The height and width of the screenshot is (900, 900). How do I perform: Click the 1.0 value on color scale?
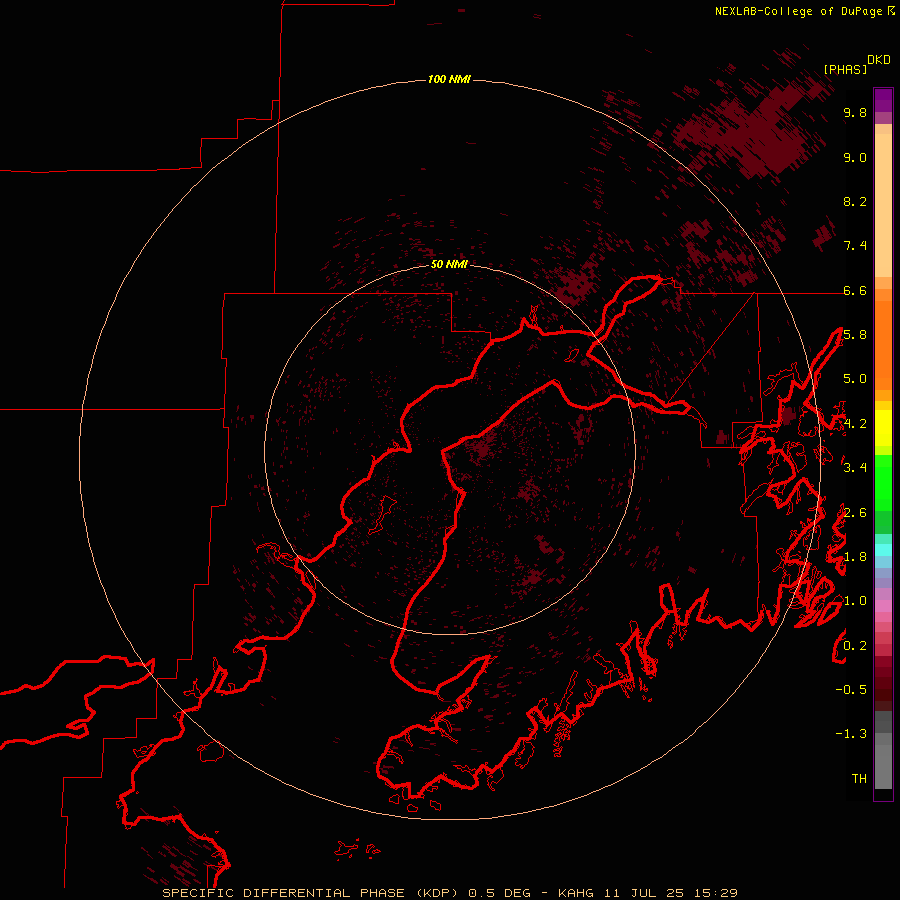click(x=855, y=601)
